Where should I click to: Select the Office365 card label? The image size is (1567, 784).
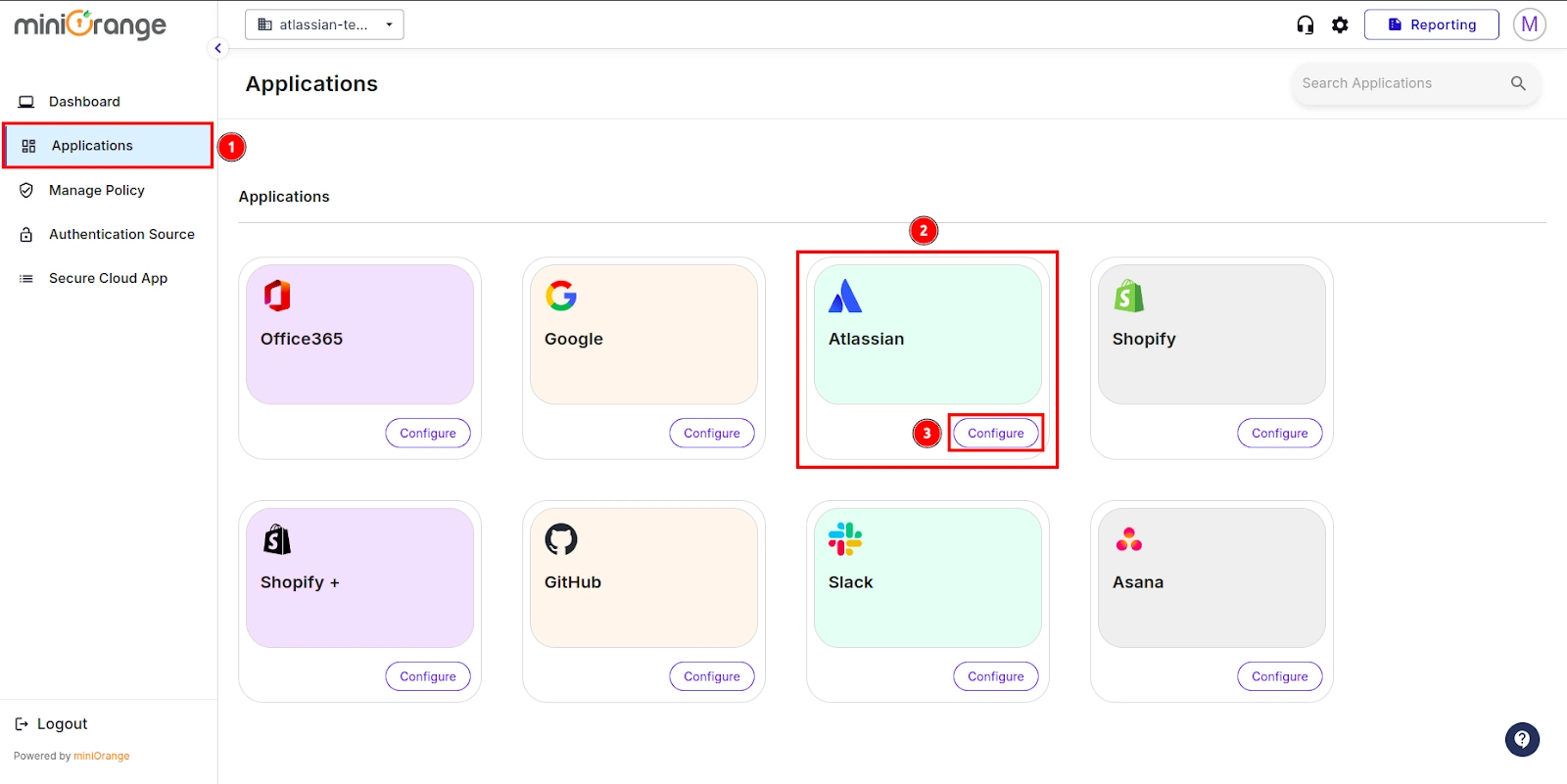pos(302,339)
